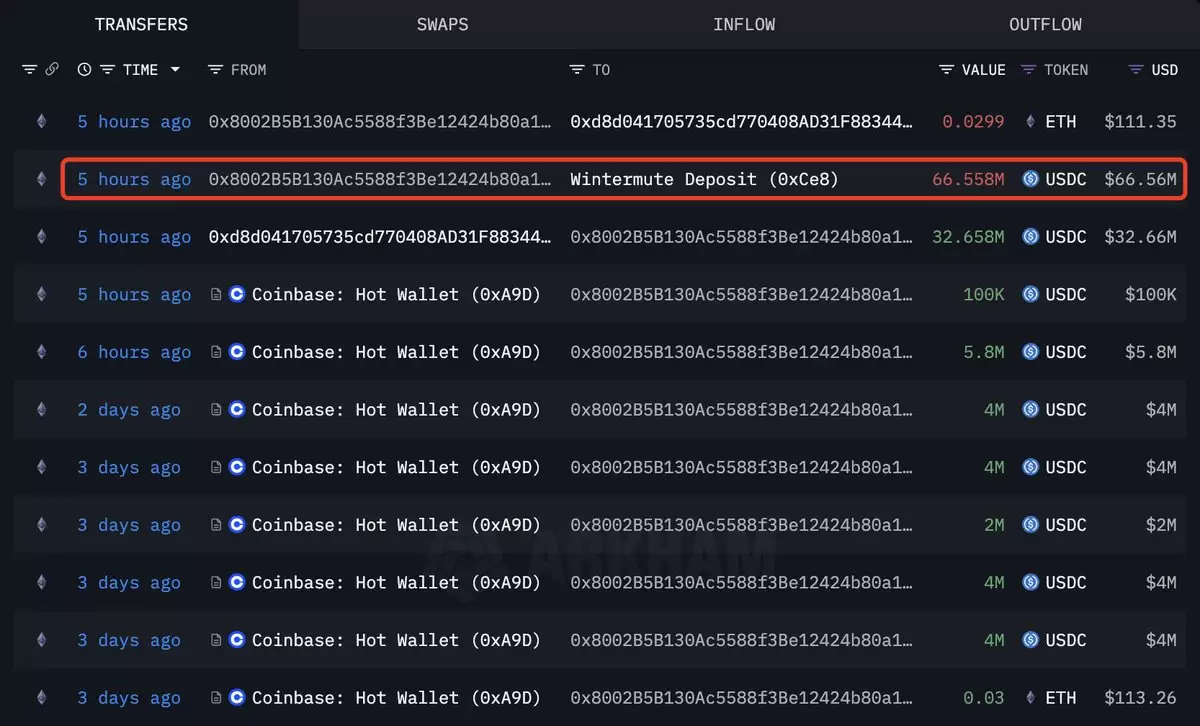Click the Coinbase logo in the $2M row

point(237,525)
